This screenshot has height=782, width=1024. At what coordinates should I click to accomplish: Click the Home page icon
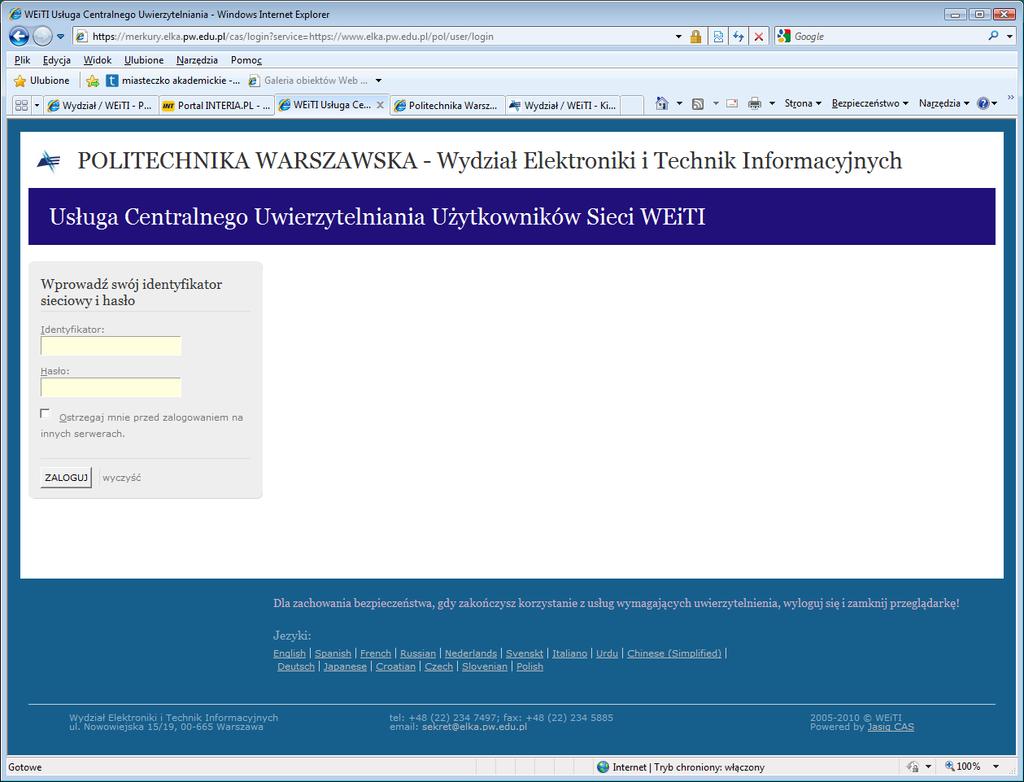click(662, 103)
